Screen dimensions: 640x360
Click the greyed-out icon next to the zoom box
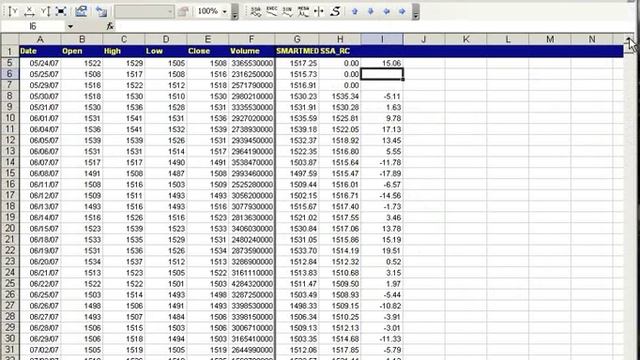tap(183, 11)
